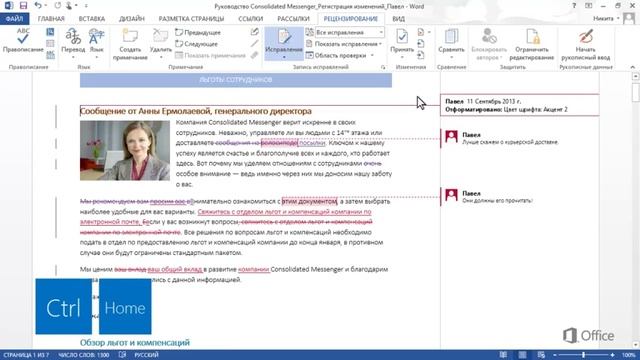Screen dimensions: 640x360
Task: Click СТРАНИЦА 1 ИЗ 7 status indicator
Action: [x=26, y=355]
